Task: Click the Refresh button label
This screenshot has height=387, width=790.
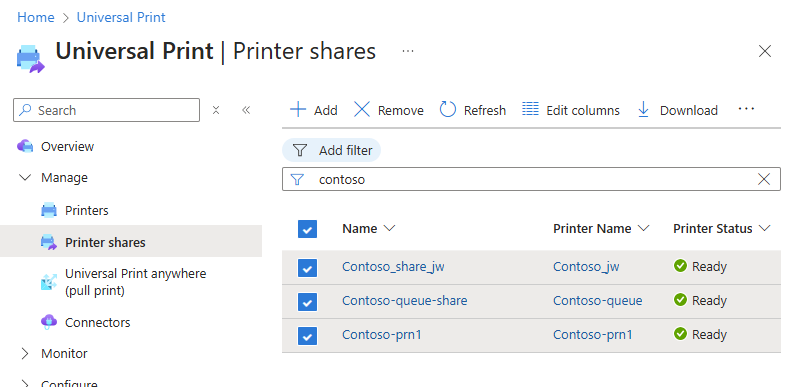Action: [x=485, y=110]
